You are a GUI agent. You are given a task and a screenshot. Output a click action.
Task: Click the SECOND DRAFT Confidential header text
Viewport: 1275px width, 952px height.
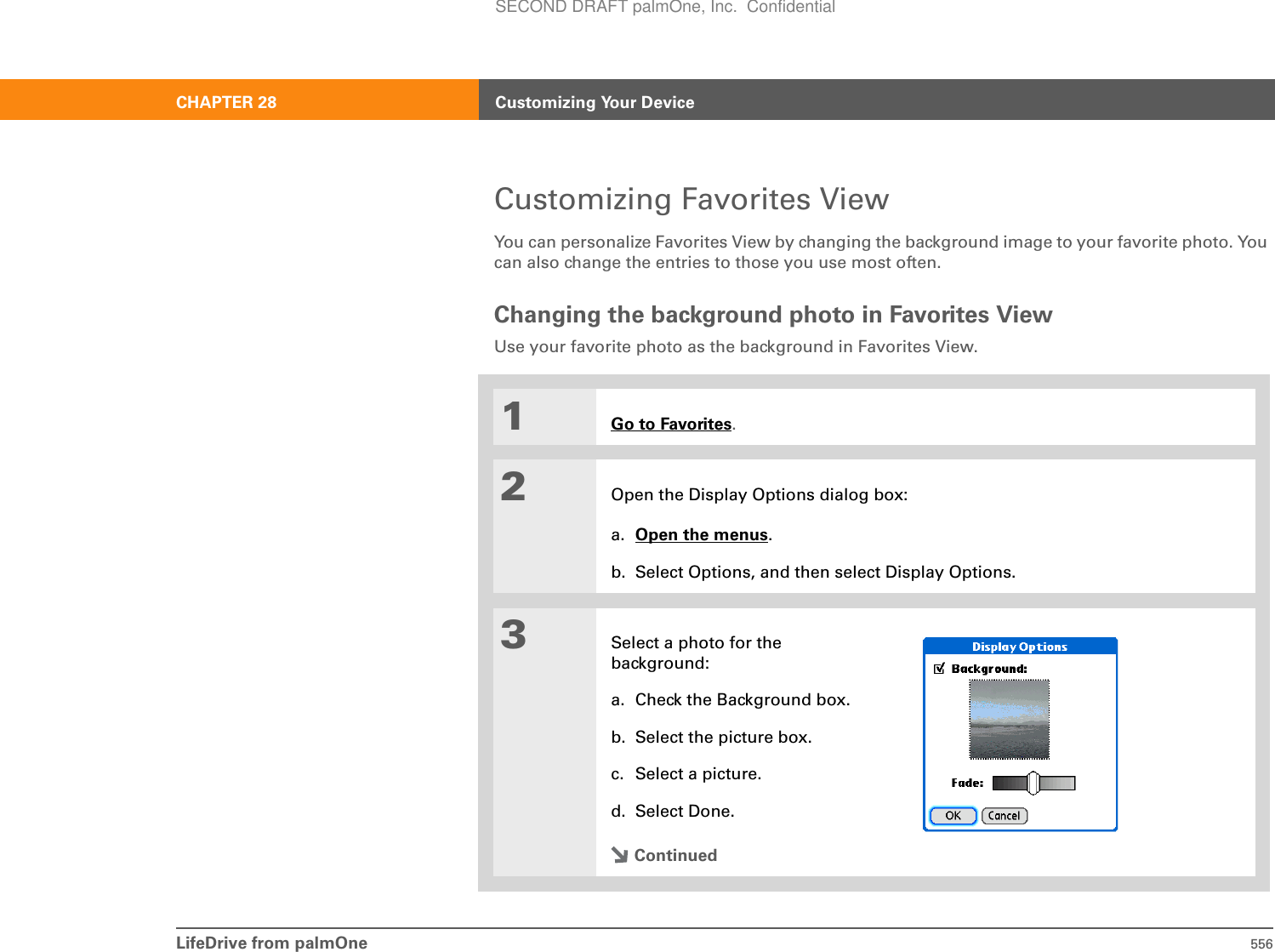point(664,8)
